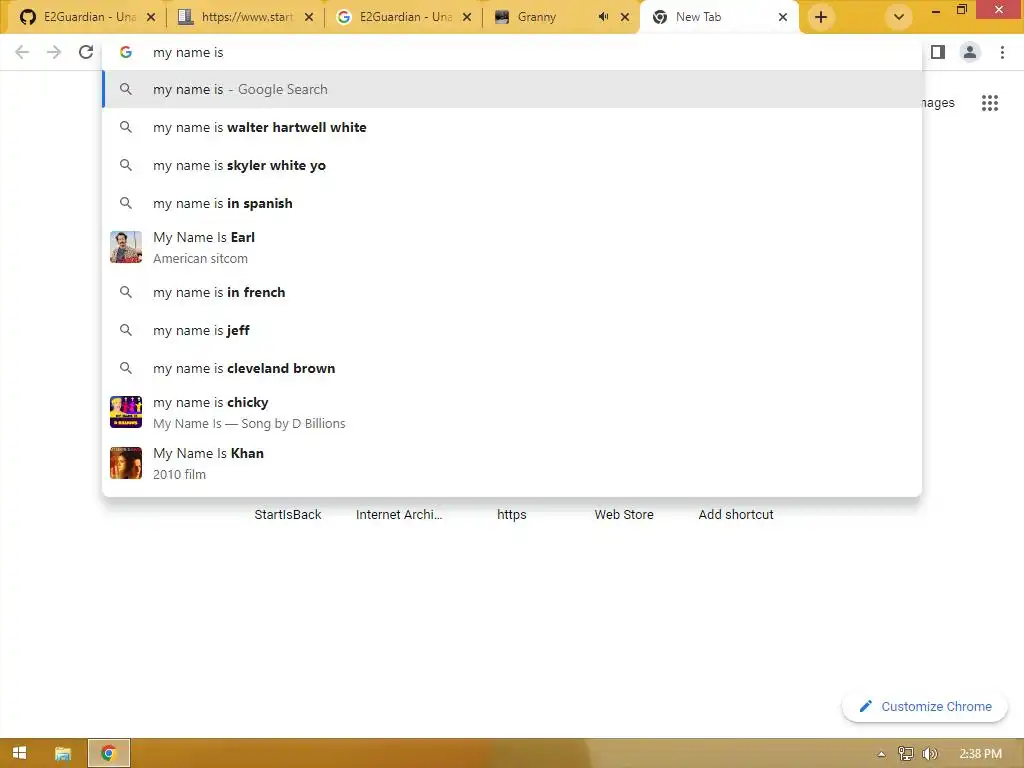Open the Chrome three-dot menu
The width and height of the screenshot is (1024, 768).
point(1002,52)
